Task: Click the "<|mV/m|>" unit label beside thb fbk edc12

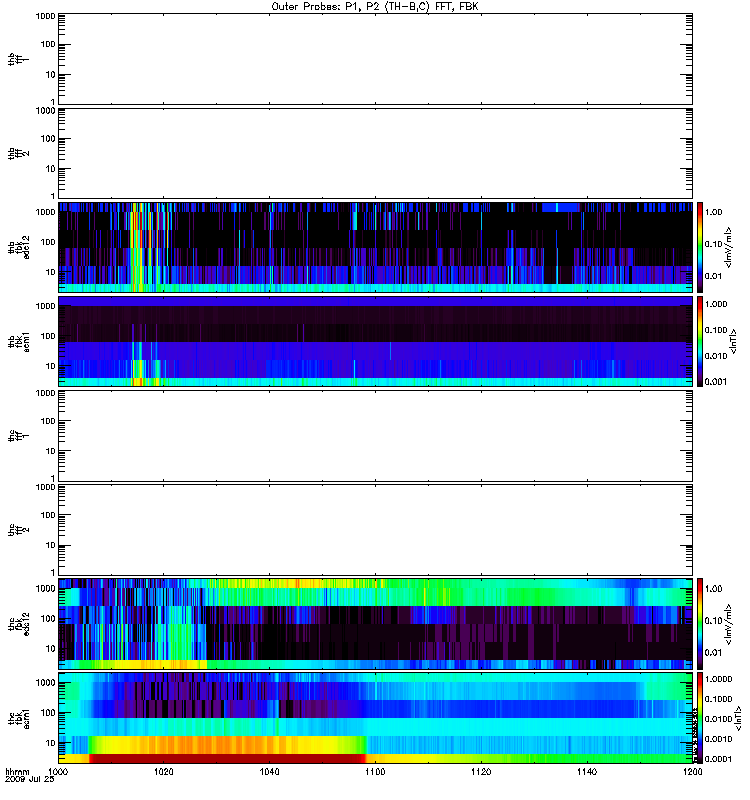Action: pyautogui.click(x=729, y=247)
